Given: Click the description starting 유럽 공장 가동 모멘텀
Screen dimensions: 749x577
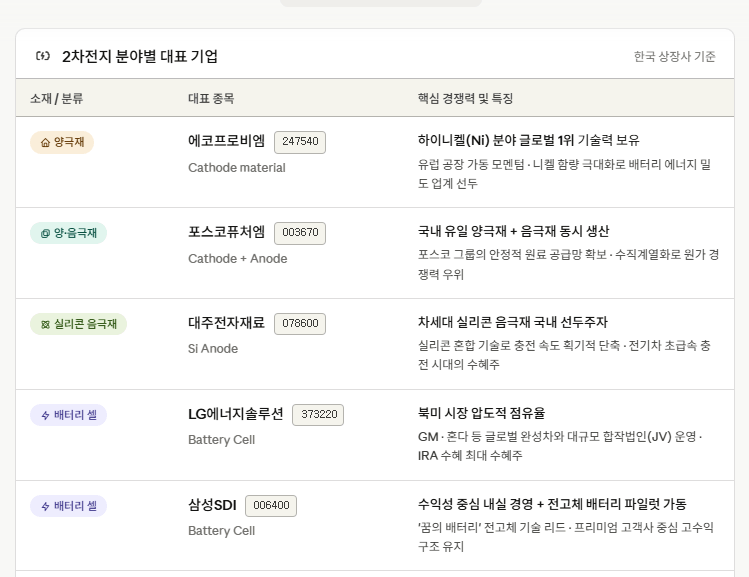Looking at the screenshot, I should (565, 174).
